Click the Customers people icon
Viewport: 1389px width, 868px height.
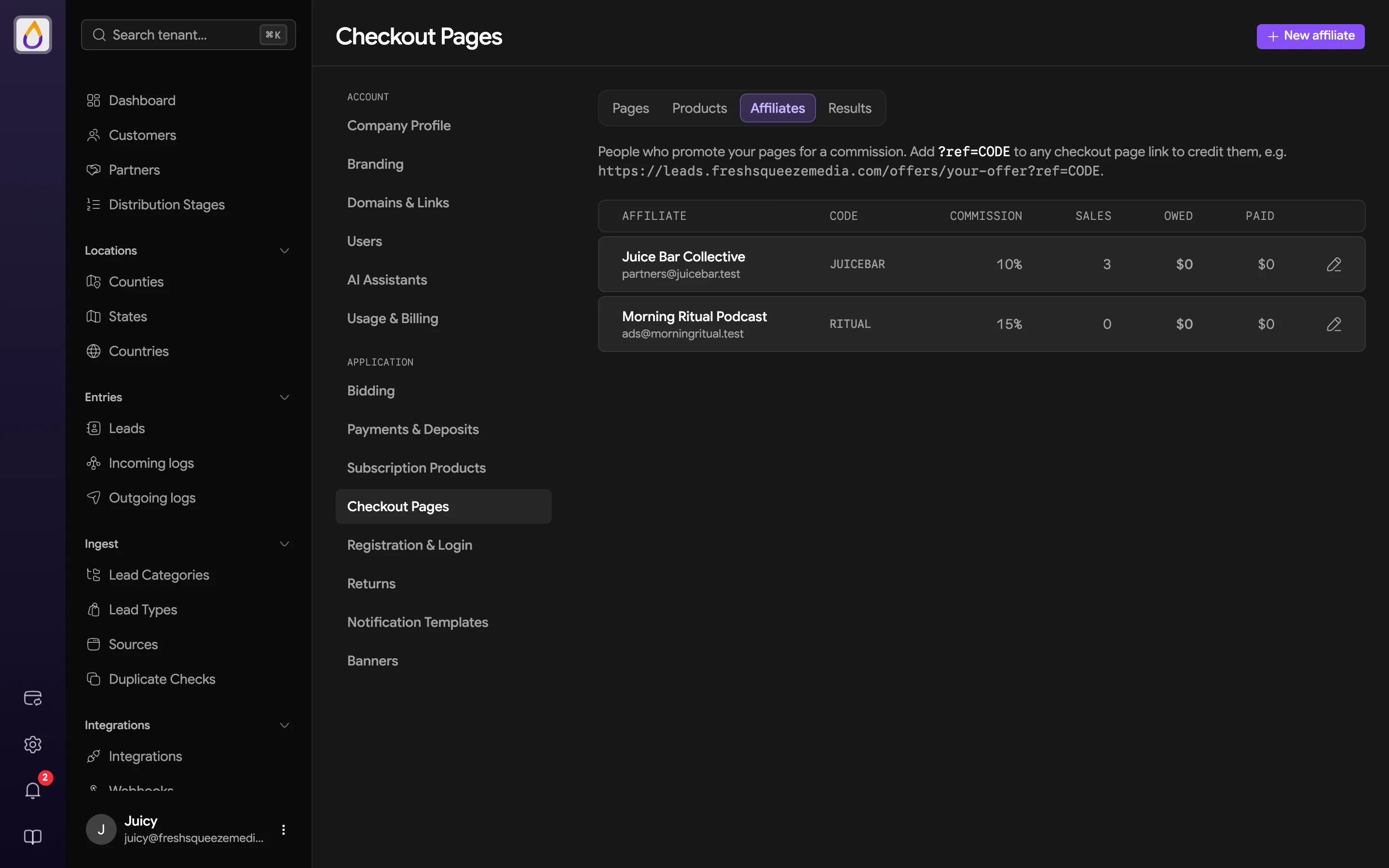94,135
